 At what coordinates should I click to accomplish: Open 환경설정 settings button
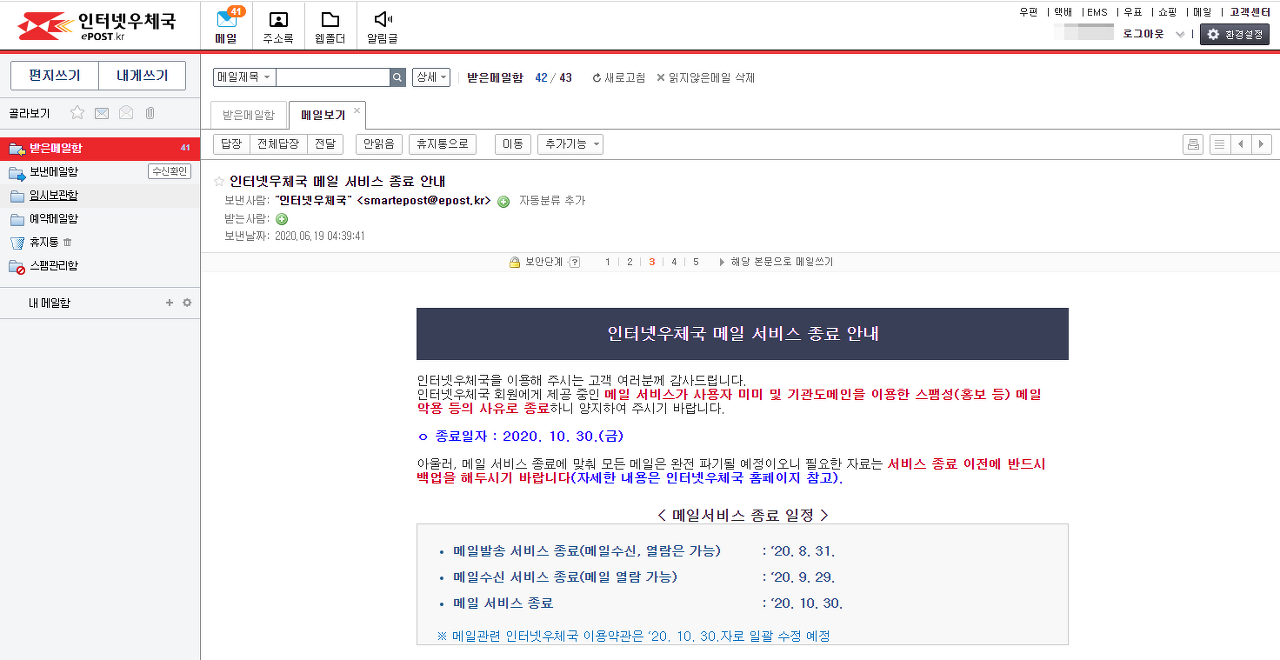pos(1235,34)
